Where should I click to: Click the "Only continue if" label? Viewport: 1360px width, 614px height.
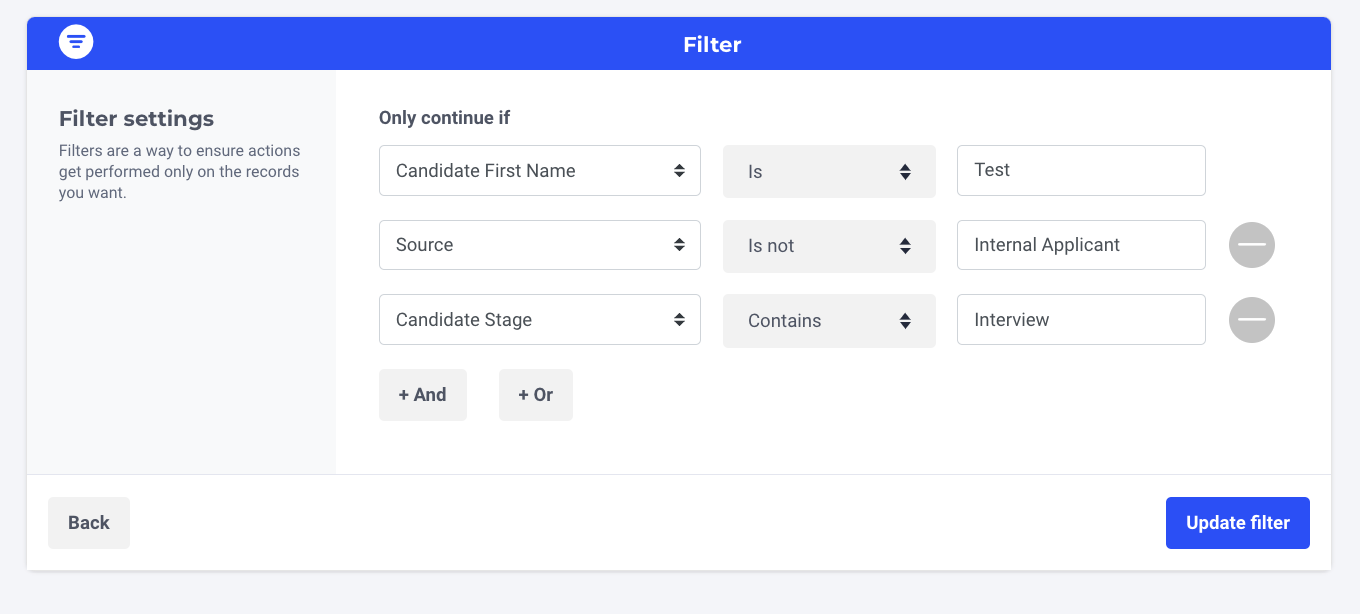click(x=444, y=118)
